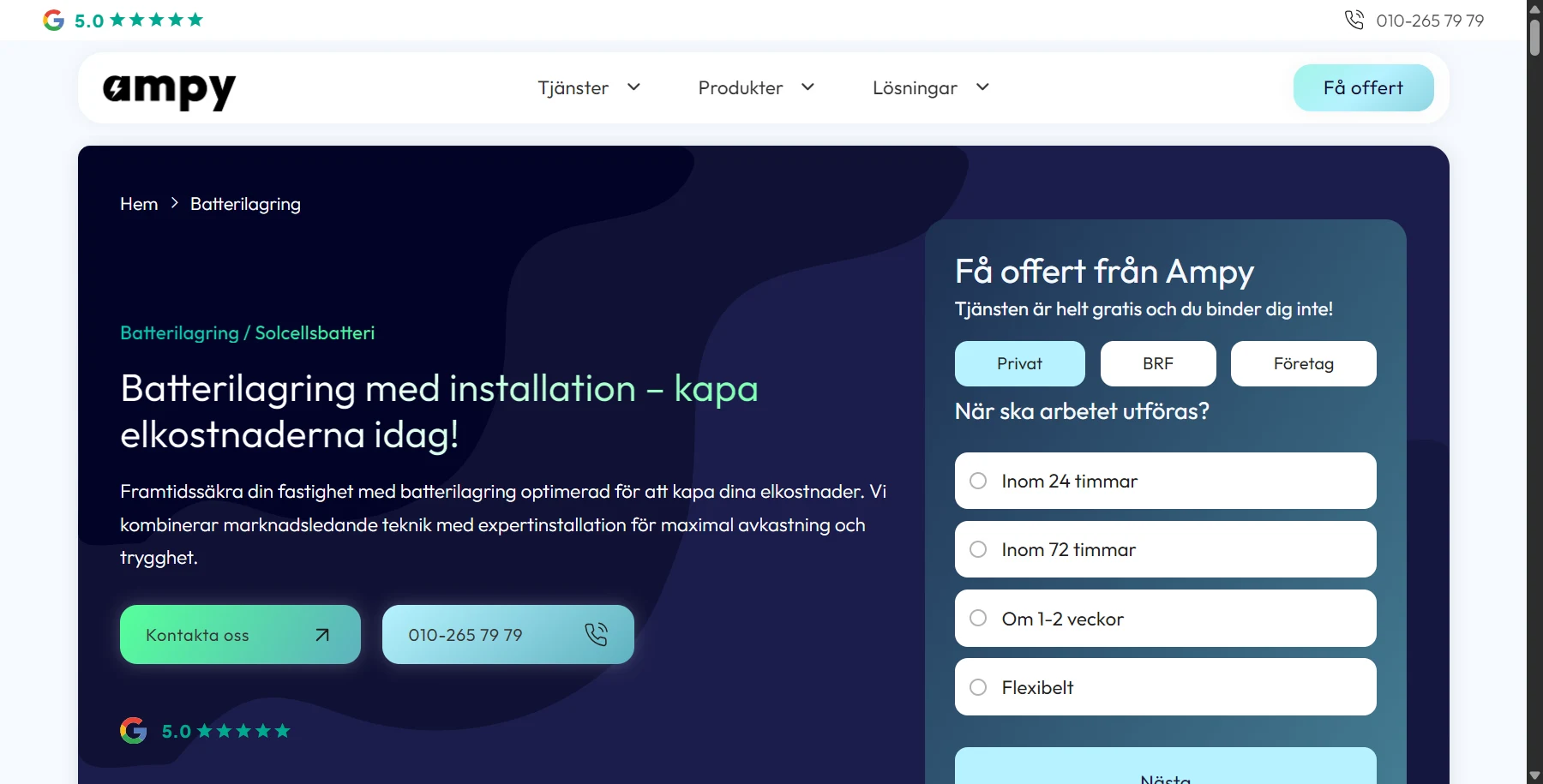This screenshot has height=784, width=1543.
Task: Click the 'Framtidssäkra din fastighet' paragraph
Action: [x=503, y=524]
